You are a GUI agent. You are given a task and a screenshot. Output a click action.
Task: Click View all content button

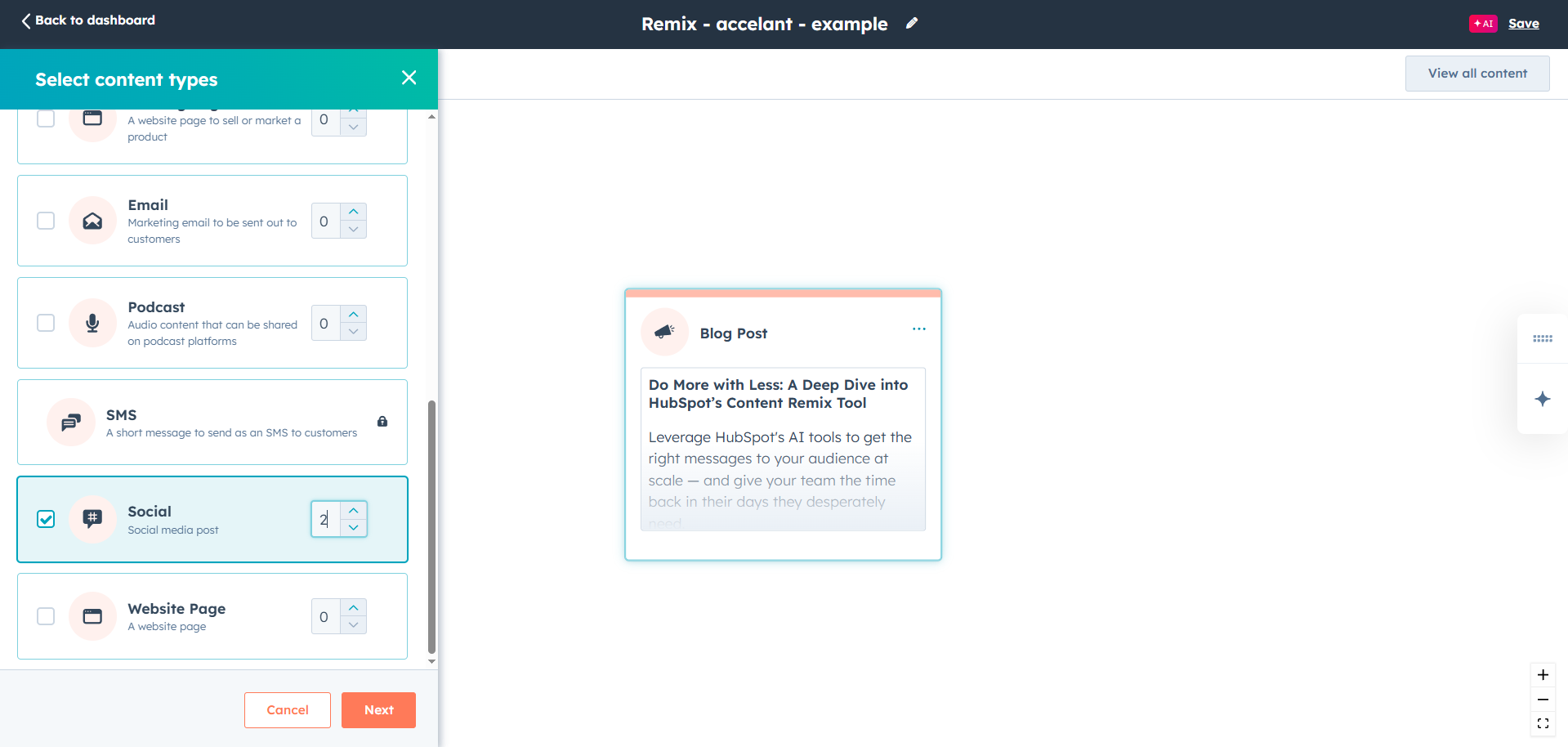click(x=1477, y=74)
